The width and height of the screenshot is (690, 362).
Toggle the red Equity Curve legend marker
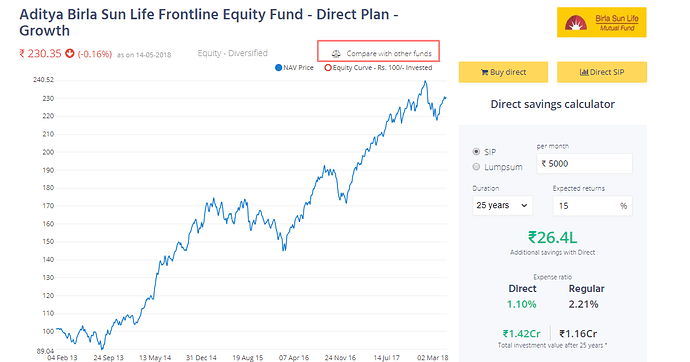(328, 68)
